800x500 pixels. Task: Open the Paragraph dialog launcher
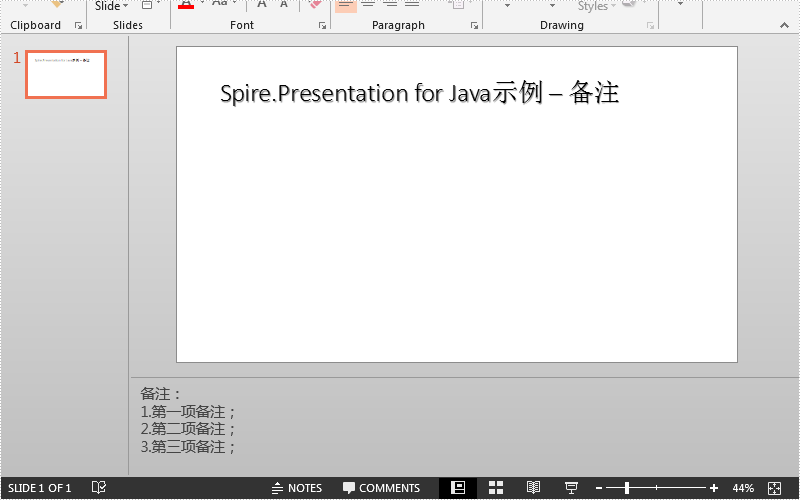pyautogui.click(x=474, y=26)
